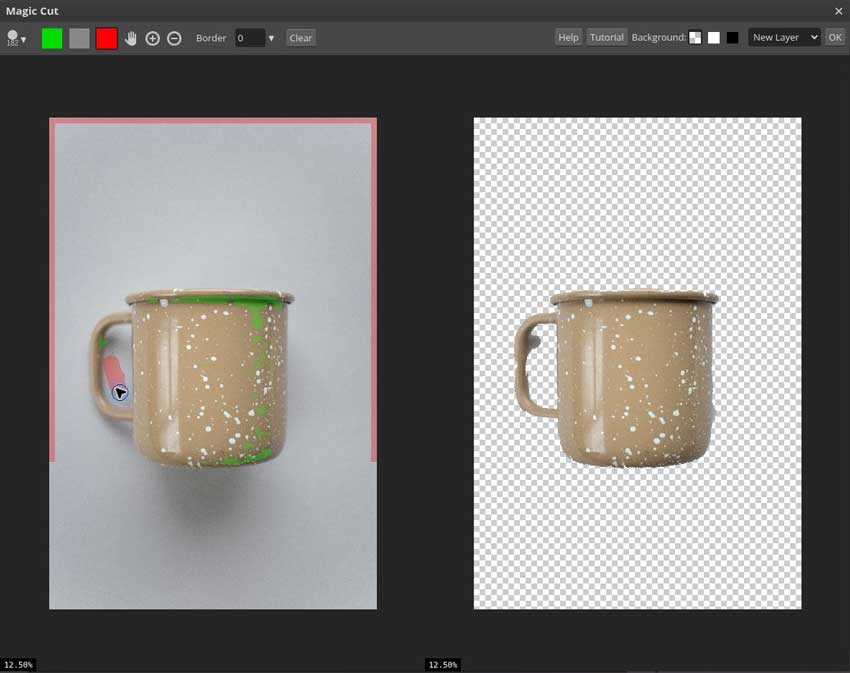The image size is (850, 673).
Task: Zoom out with the minus magnifier
Action: point(174,39)
